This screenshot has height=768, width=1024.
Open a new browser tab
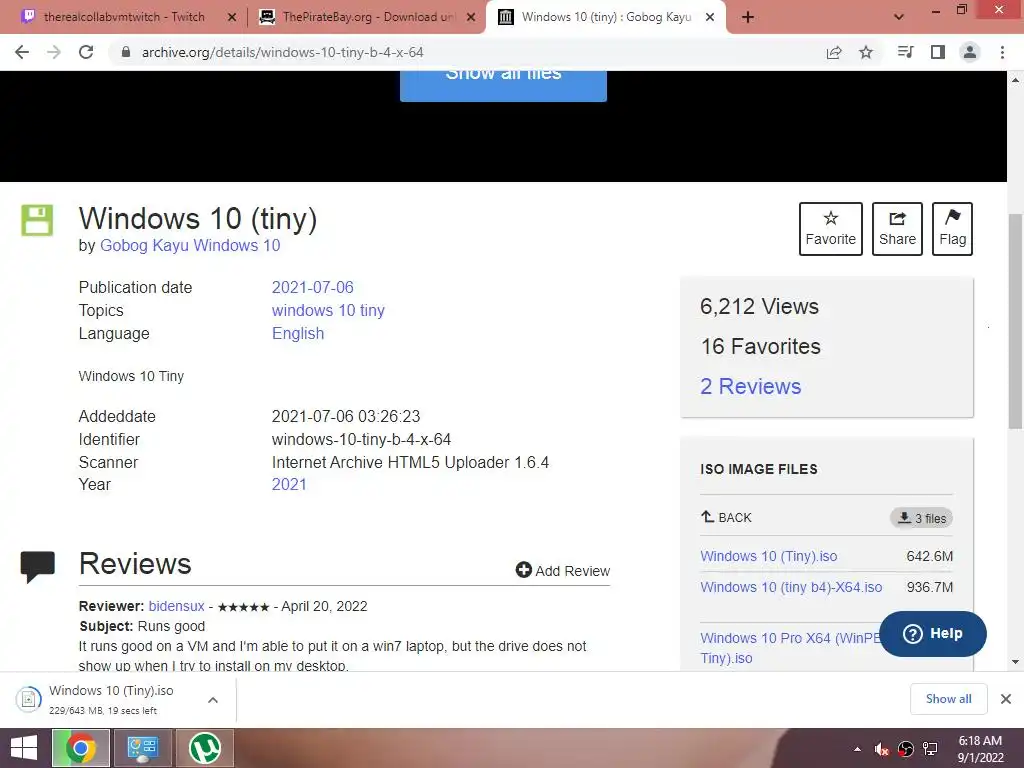coord(748,17)
